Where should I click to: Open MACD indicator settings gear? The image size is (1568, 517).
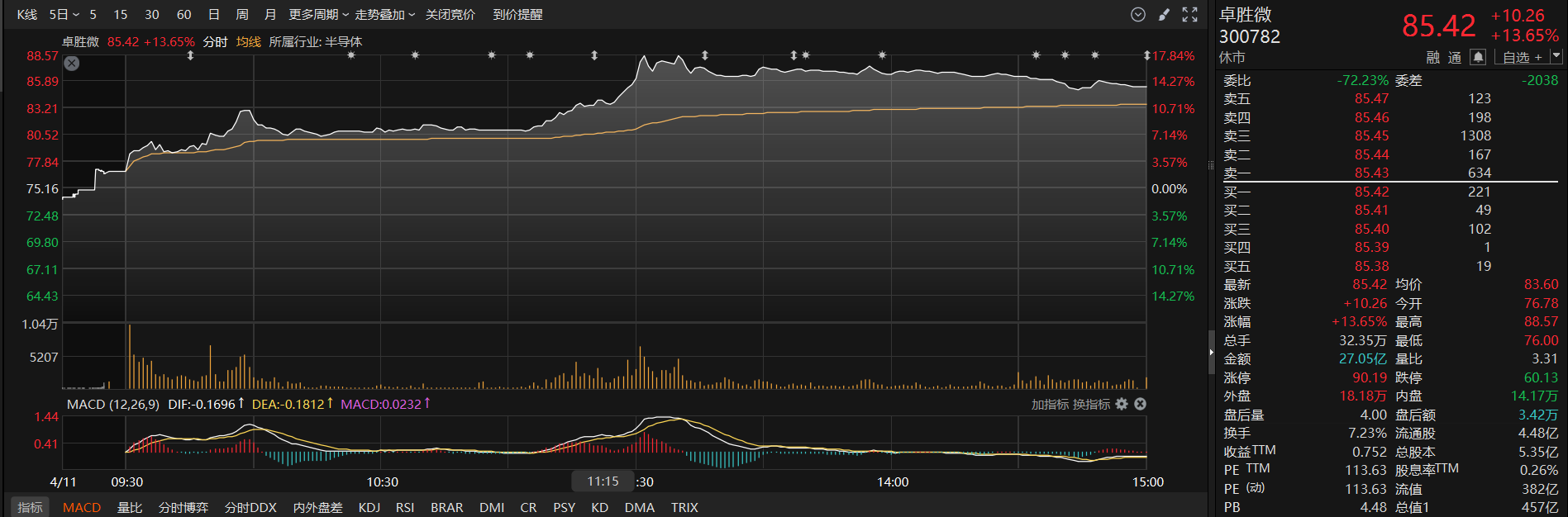(1122, 404)
